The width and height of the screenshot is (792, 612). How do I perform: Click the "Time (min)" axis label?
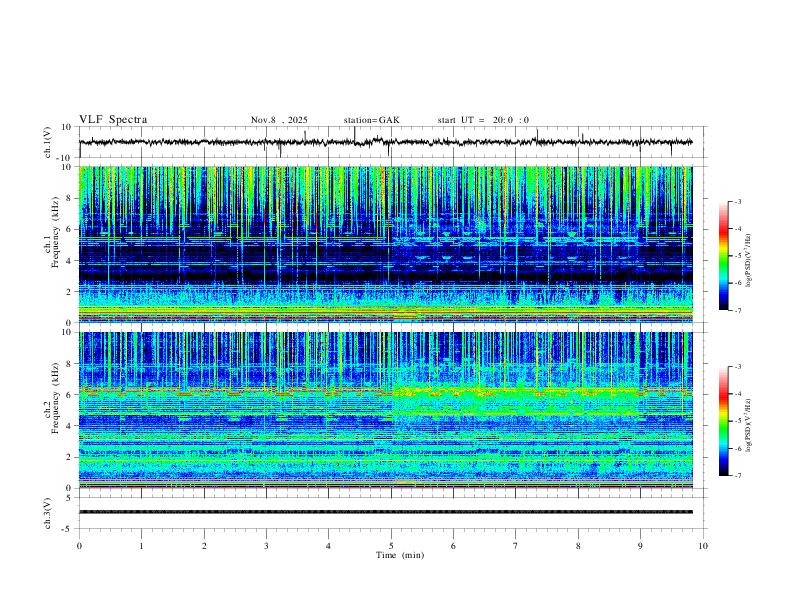(400, 555)
